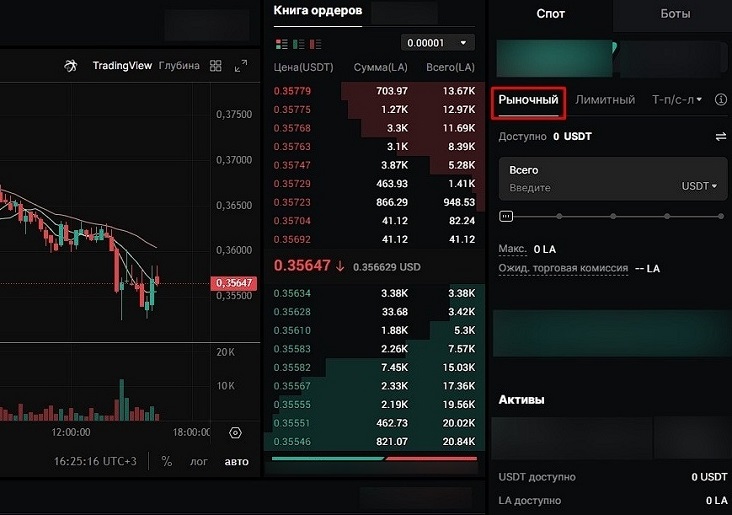
Task: Switch chart to Глубина view
Action: click(179, 66)
